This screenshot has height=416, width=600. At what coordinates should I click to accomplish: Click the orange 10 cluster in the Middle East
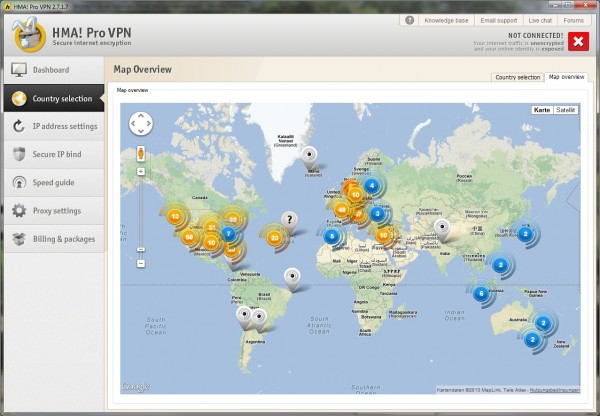(383, 235)
